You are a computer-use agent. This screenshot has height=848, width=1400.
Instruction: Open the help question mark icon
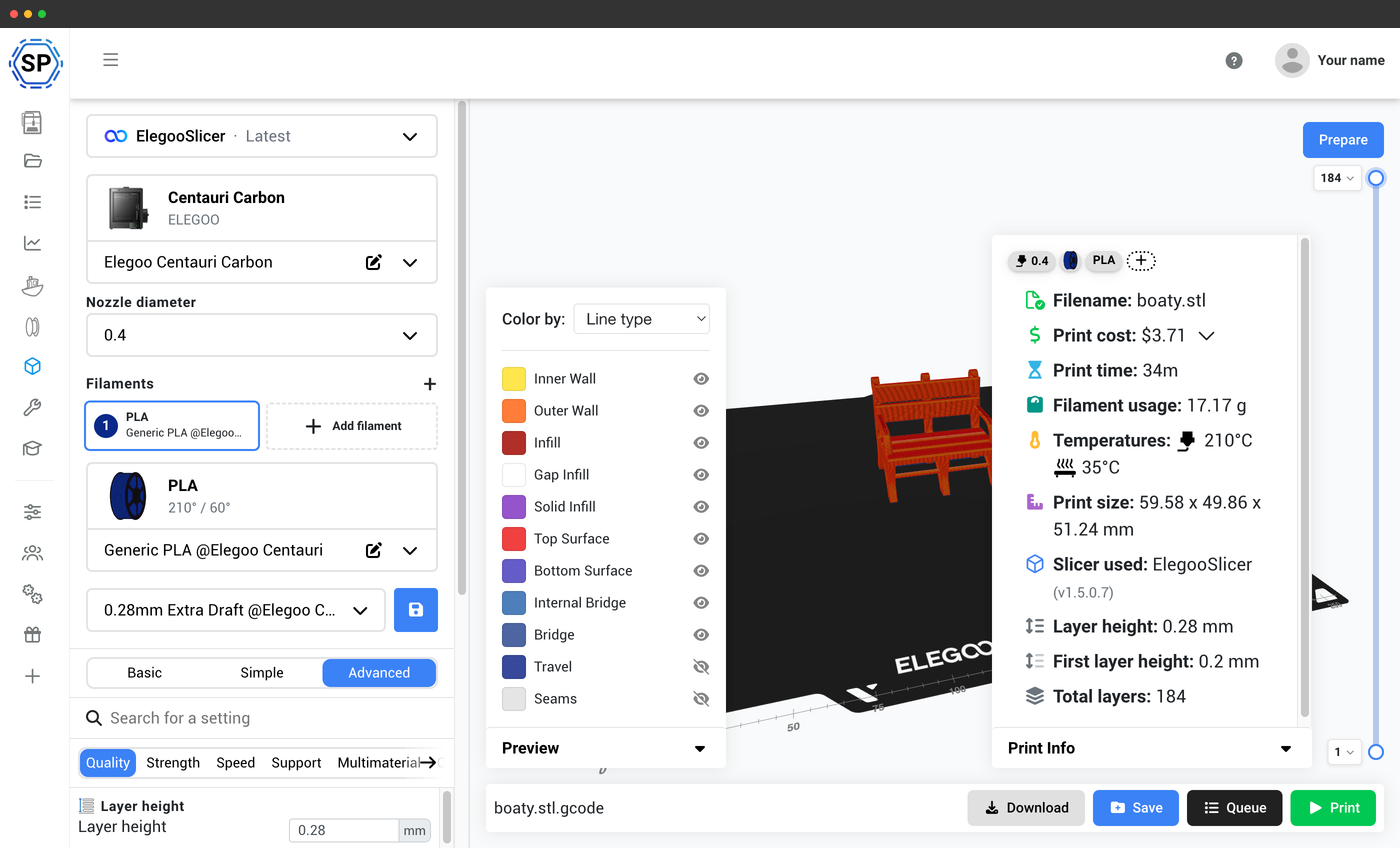[x=1234, y=60]
